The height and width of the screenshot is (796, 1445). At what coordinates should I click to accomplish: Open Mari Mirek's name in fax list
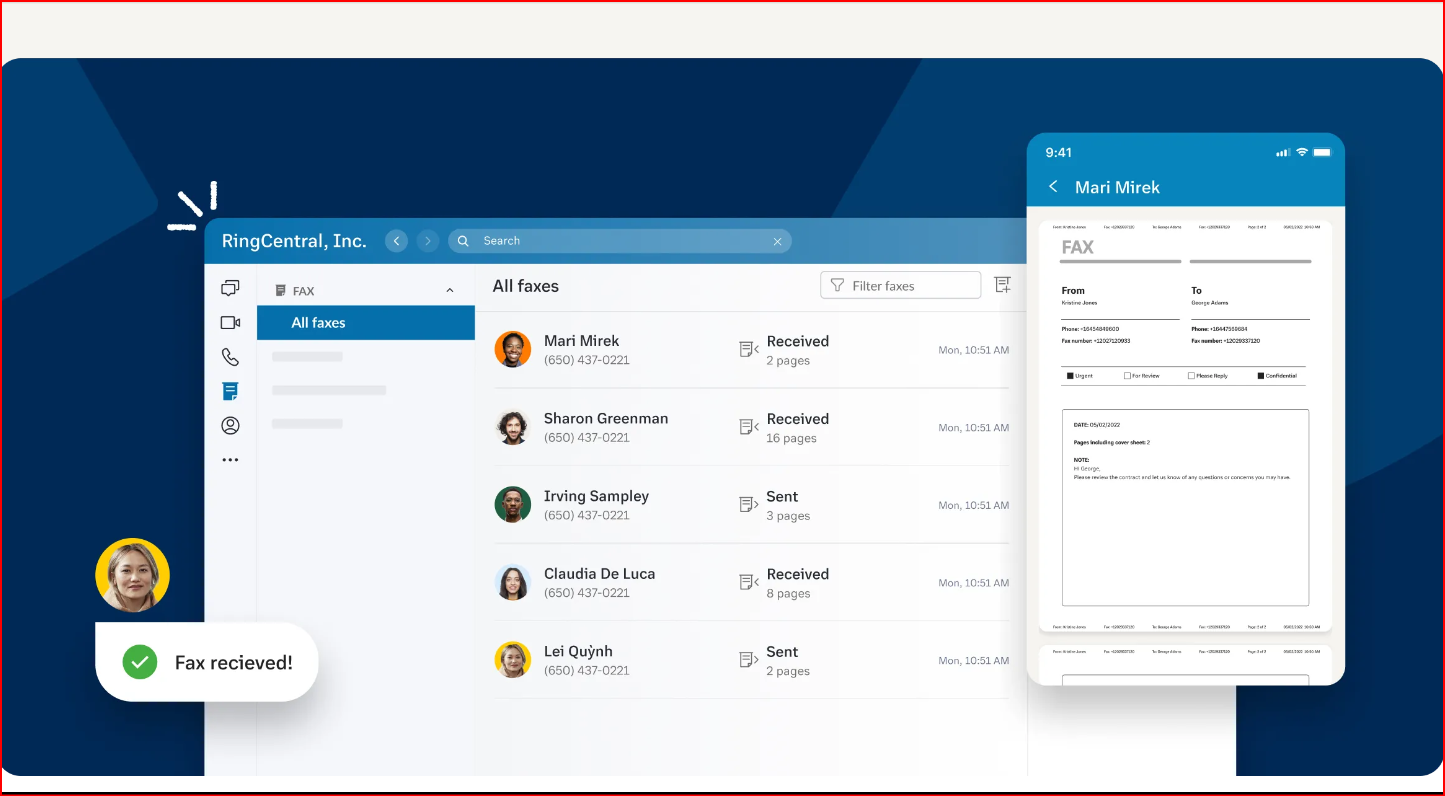pyautogui.click(x=581, y=341)
